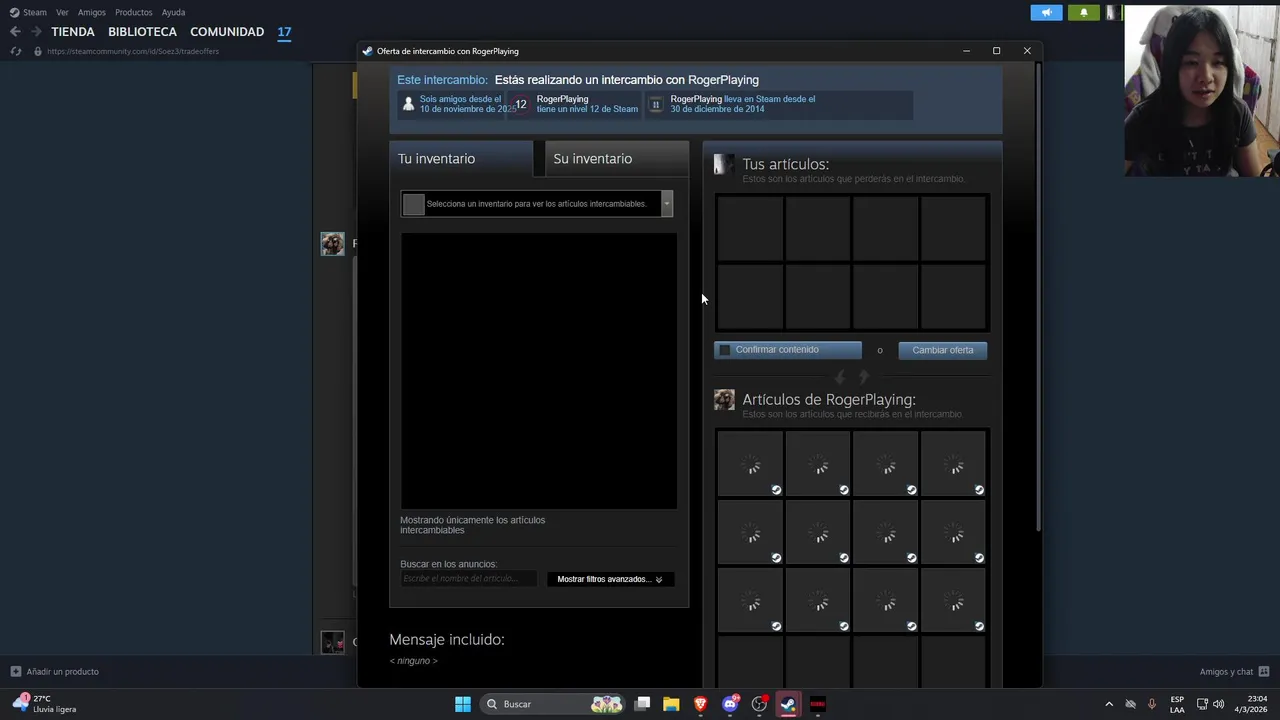Open Task View on taskbar

[643, 704]
